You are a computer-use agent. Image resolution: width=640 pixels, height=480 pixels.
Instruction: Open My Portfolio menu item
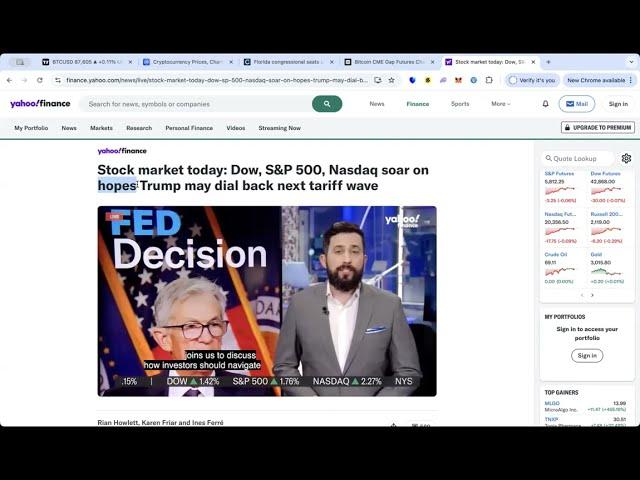(x=31, y=128)
